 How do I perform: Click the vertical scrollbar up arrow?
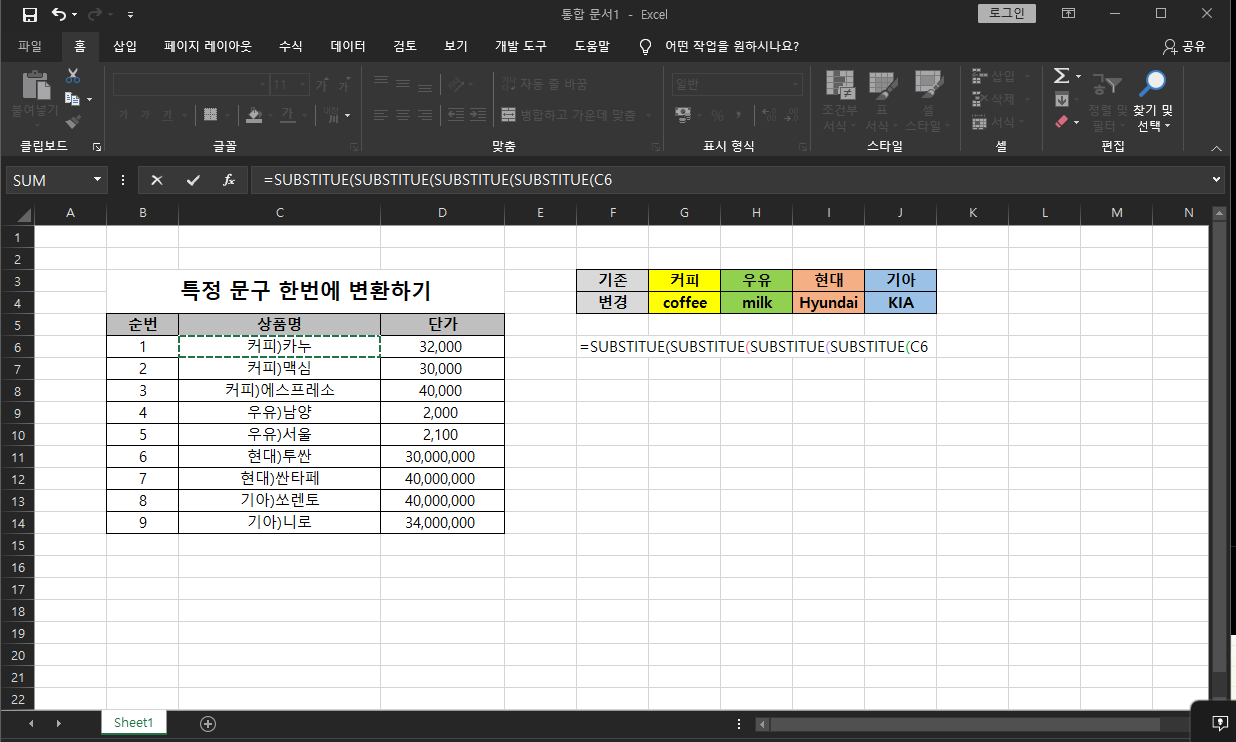point(1219,213)
